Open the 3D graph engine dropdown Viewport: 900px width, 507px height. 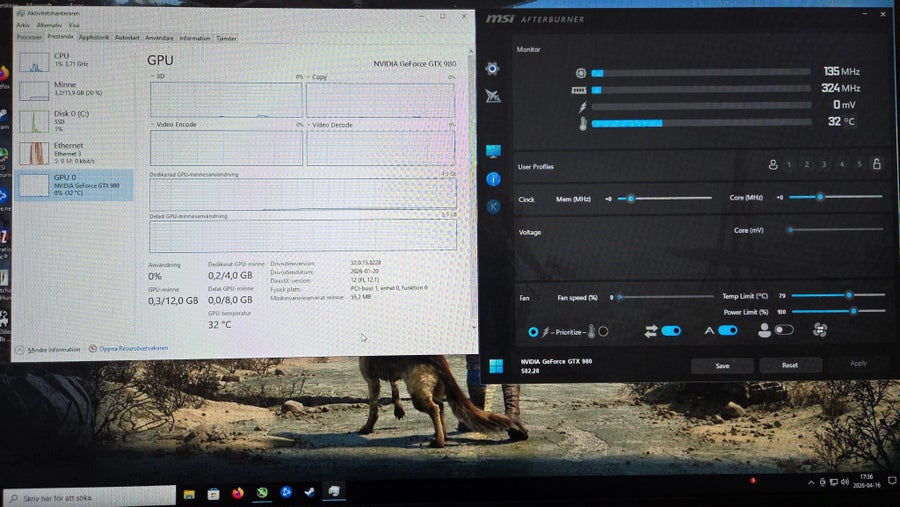point(157,76)
